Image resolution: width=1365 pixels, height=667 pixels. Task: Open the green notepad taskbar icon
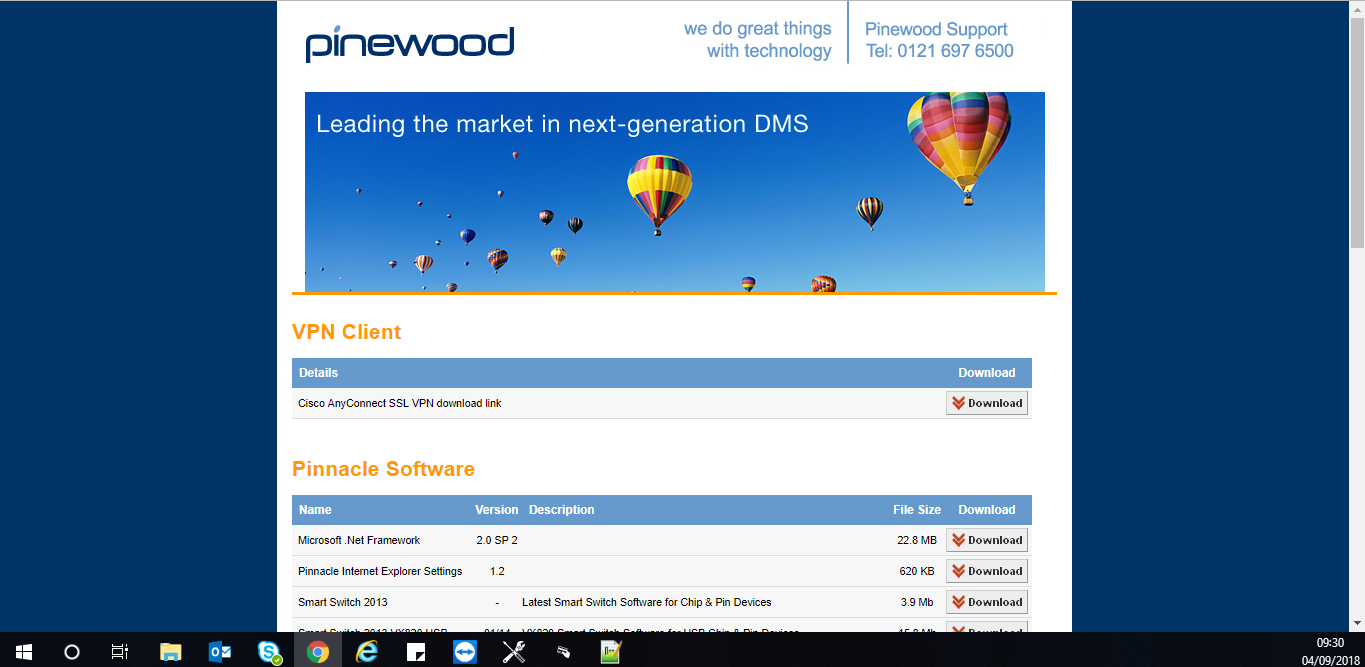point(611,652)
